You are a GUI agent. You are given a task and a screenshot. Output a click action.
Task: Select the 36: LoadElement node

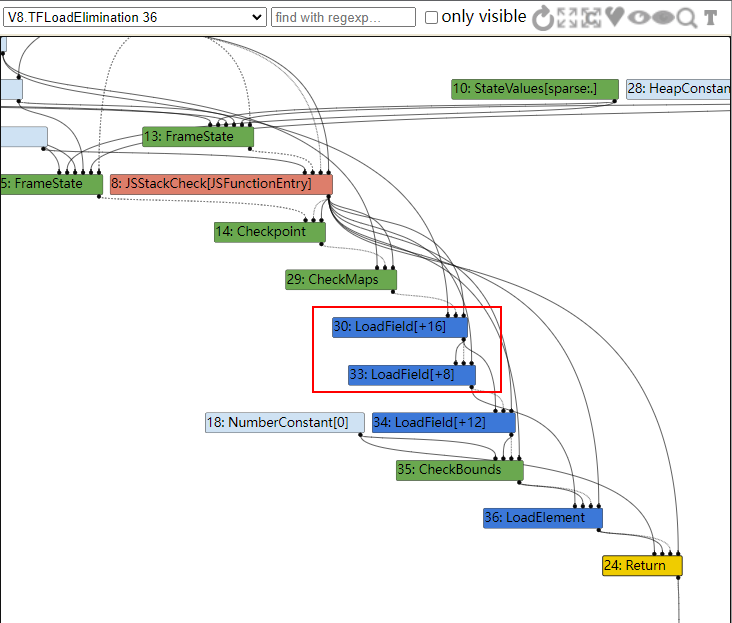click(543, 518)
